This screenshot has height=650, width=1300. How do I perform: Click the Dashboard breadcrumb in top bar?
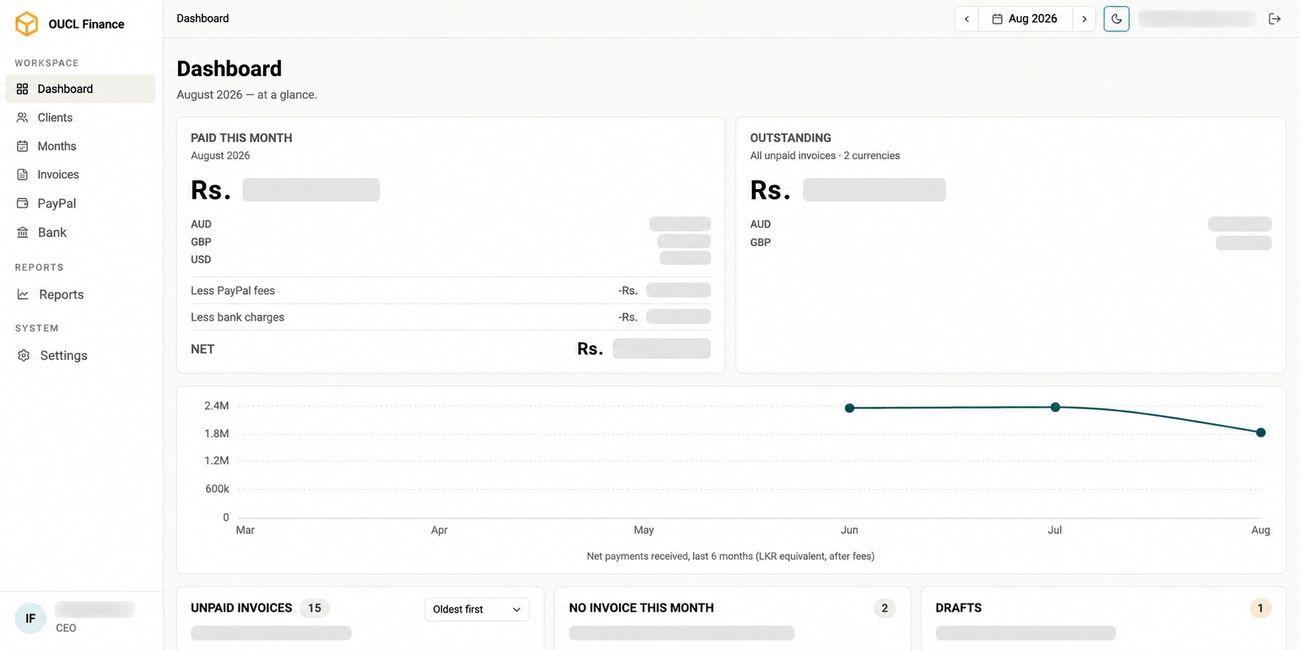[x=203, y=19]
